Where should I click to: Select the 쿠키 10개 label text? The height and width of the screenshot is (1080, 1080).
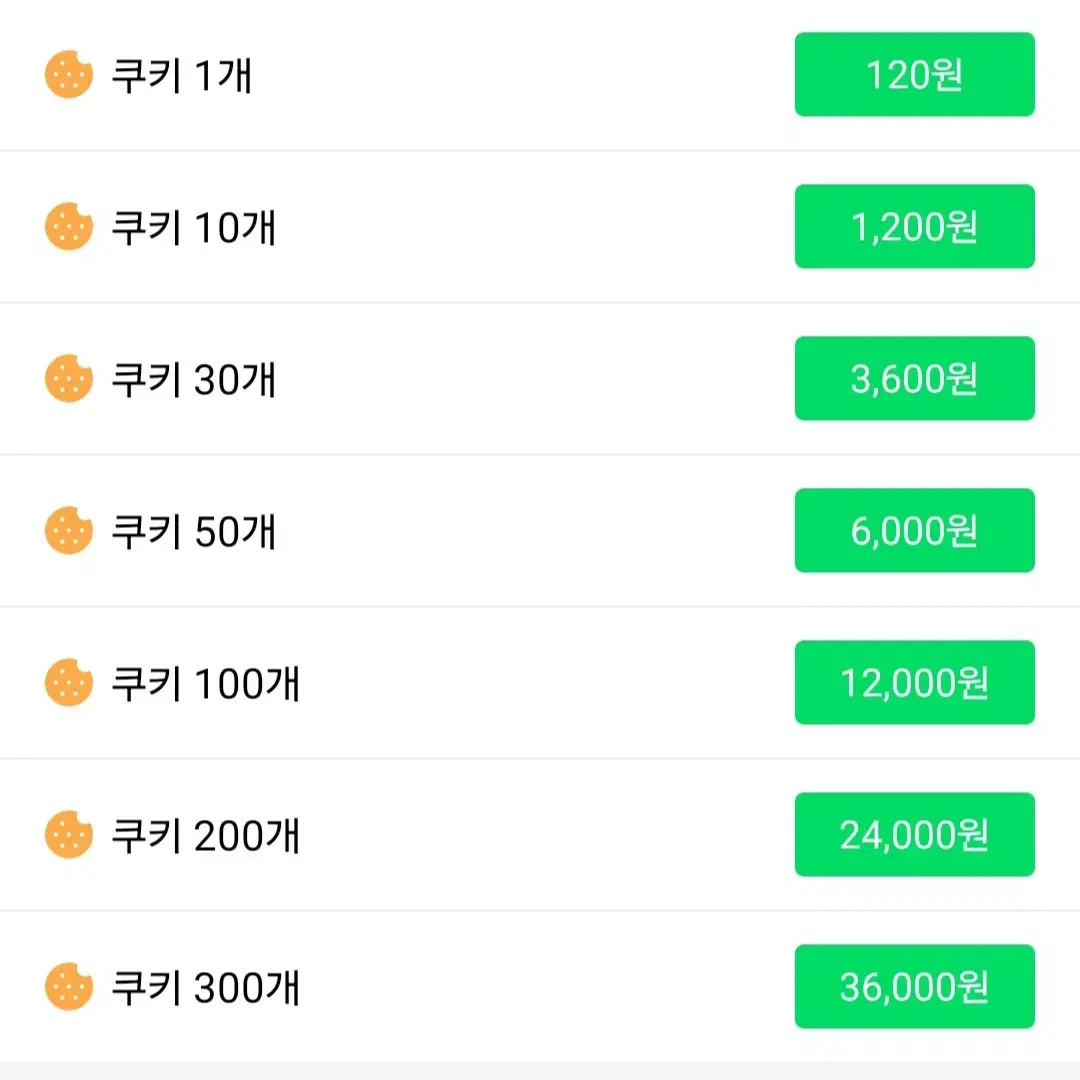point(194,227)
